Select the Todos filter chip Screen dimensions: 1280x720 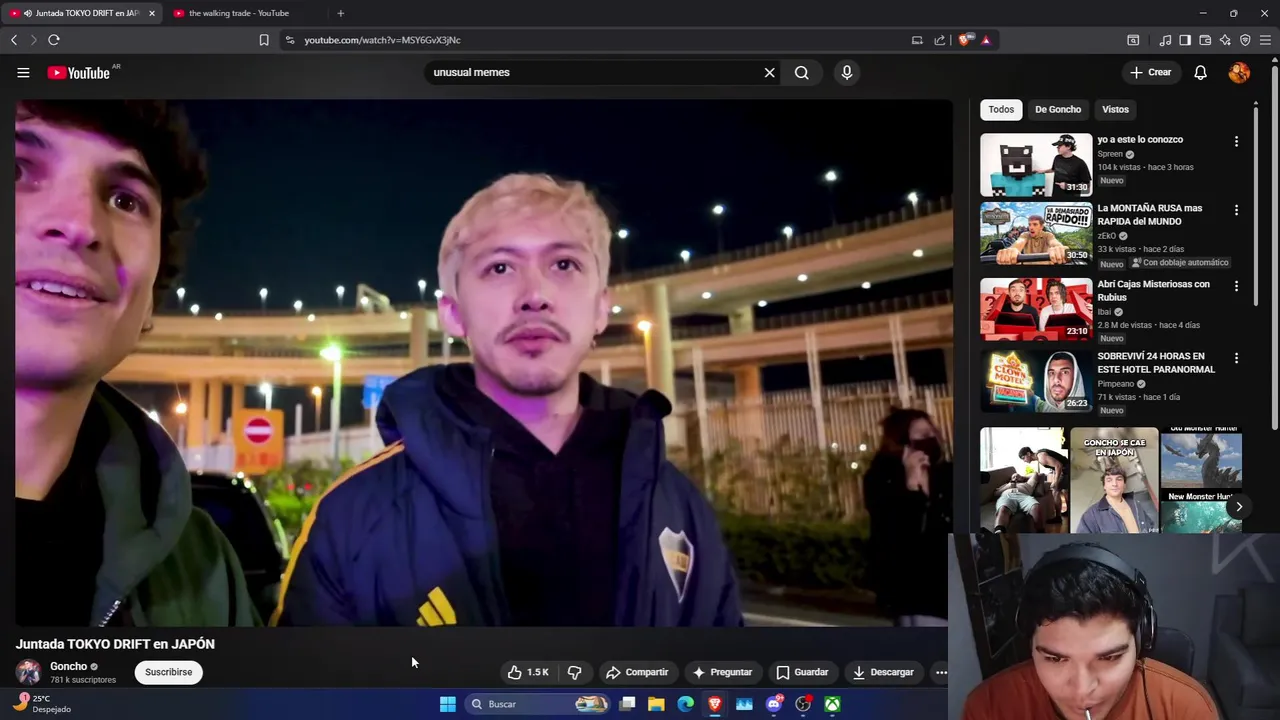[1001, 109]
